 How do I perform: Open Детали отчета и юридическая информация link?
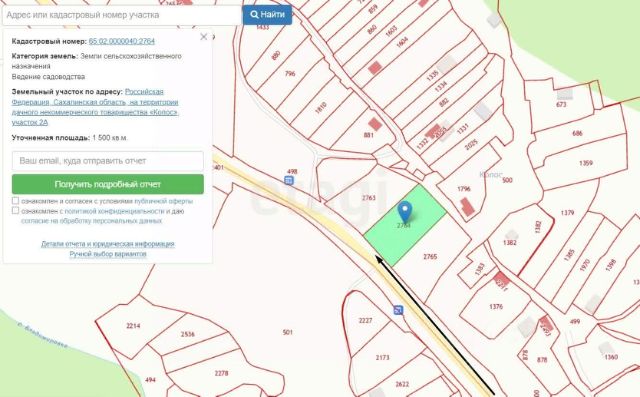108,244
